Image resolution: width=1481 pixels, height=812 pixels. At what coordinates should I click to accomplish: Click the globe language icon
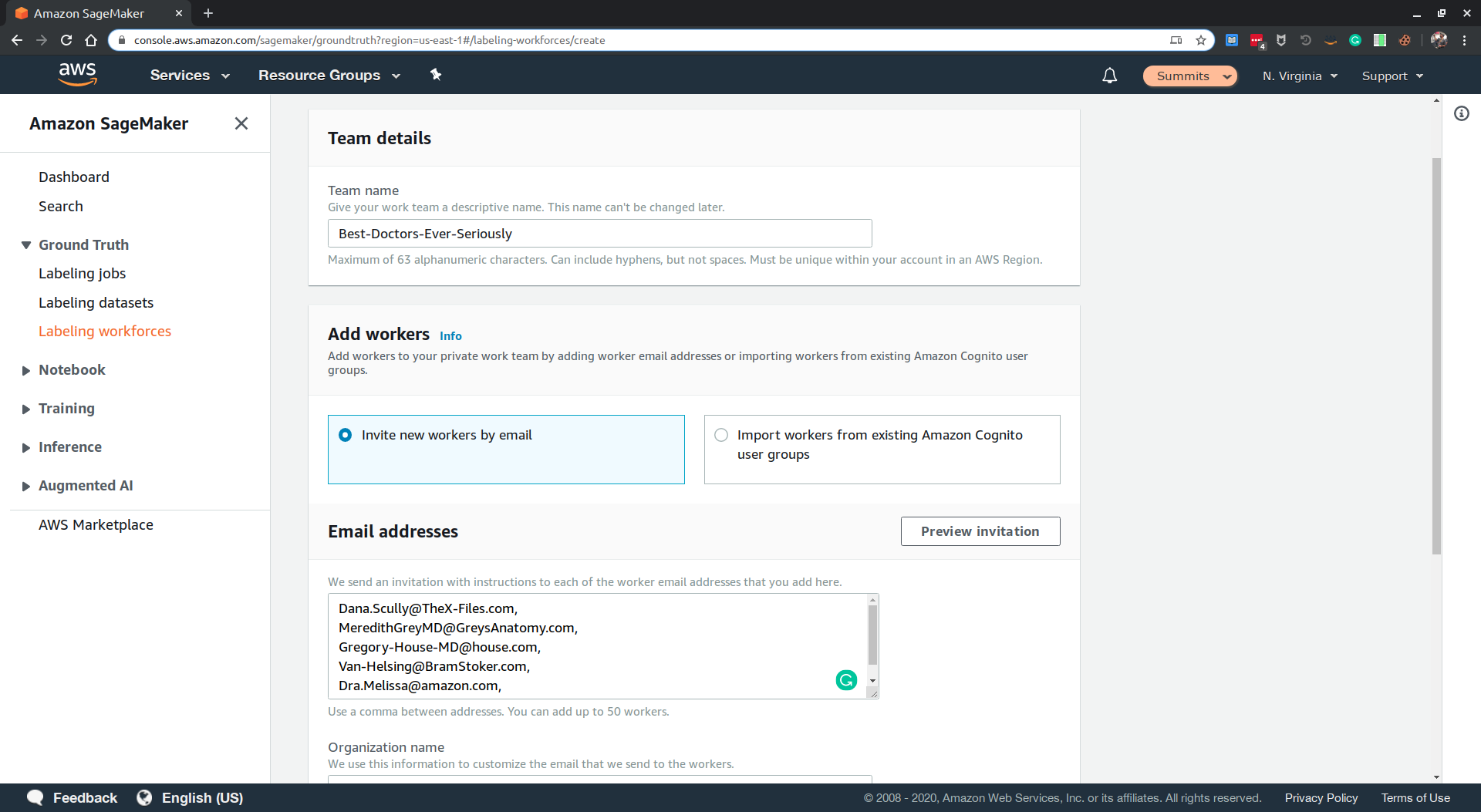point(144,797)
